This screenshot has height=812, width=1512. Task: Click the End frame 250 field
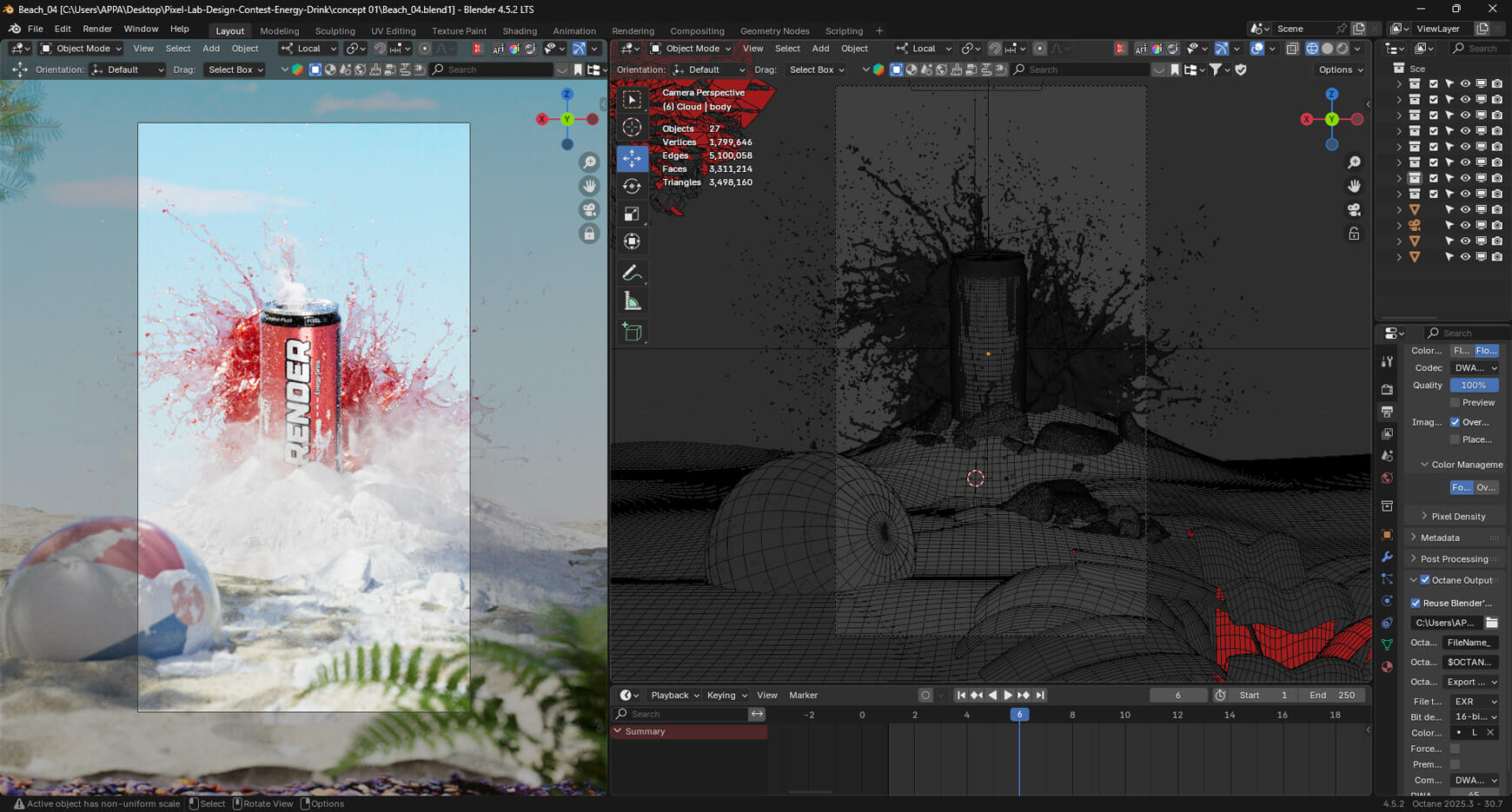(x=1331, y=695)
